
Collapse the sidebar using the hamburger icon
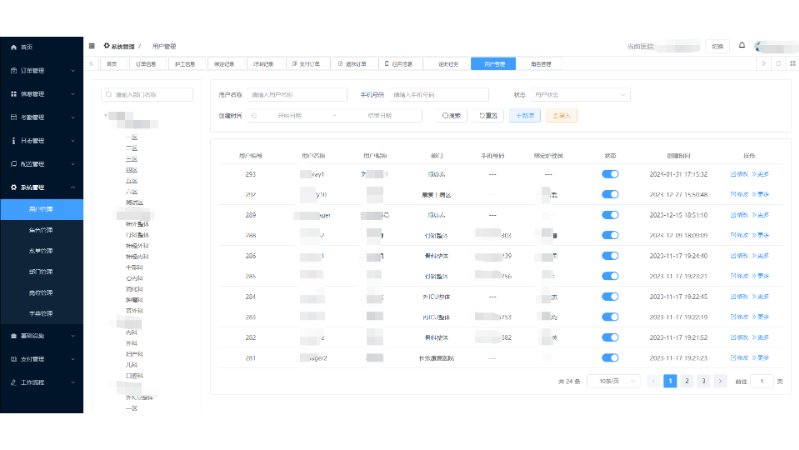pos(92,46)
